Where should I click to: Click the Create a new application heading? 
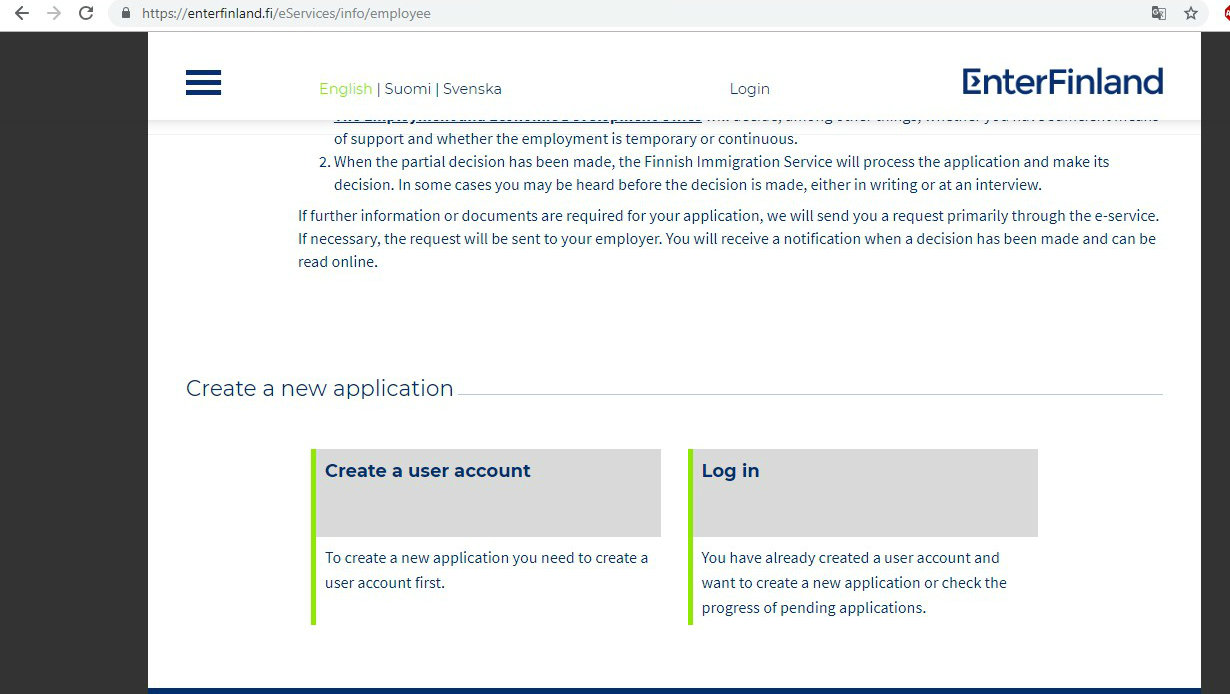(319, 388)
